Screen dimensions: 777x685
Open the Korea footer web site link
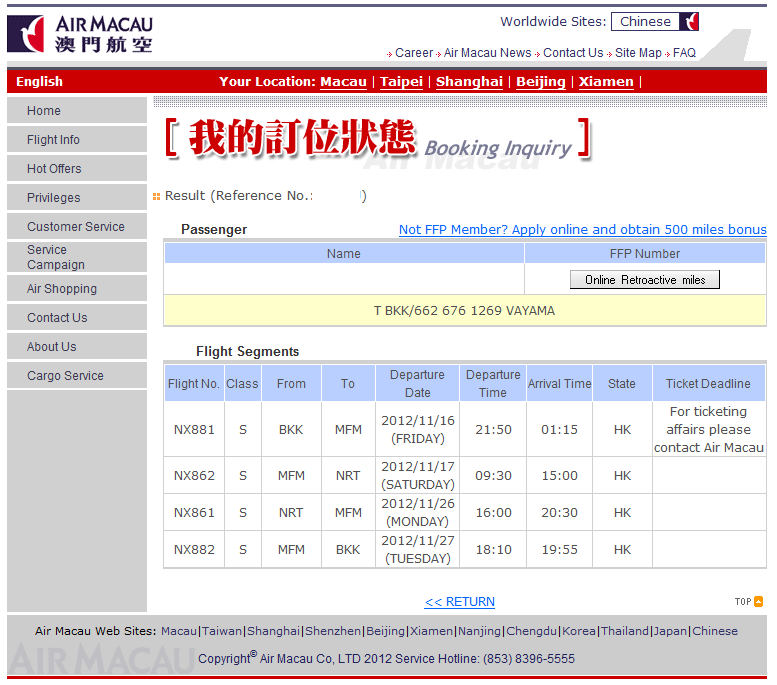[578, 631]
